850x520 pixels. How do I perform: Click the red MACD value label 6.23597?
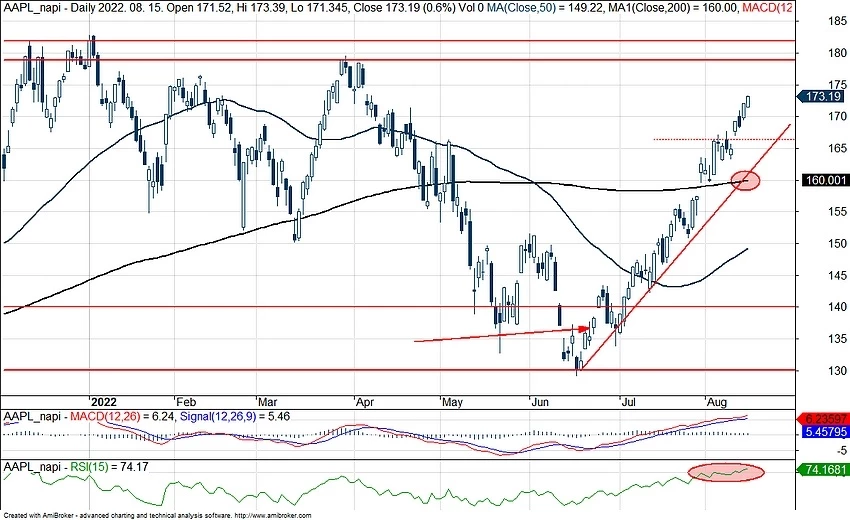[825, 419]
